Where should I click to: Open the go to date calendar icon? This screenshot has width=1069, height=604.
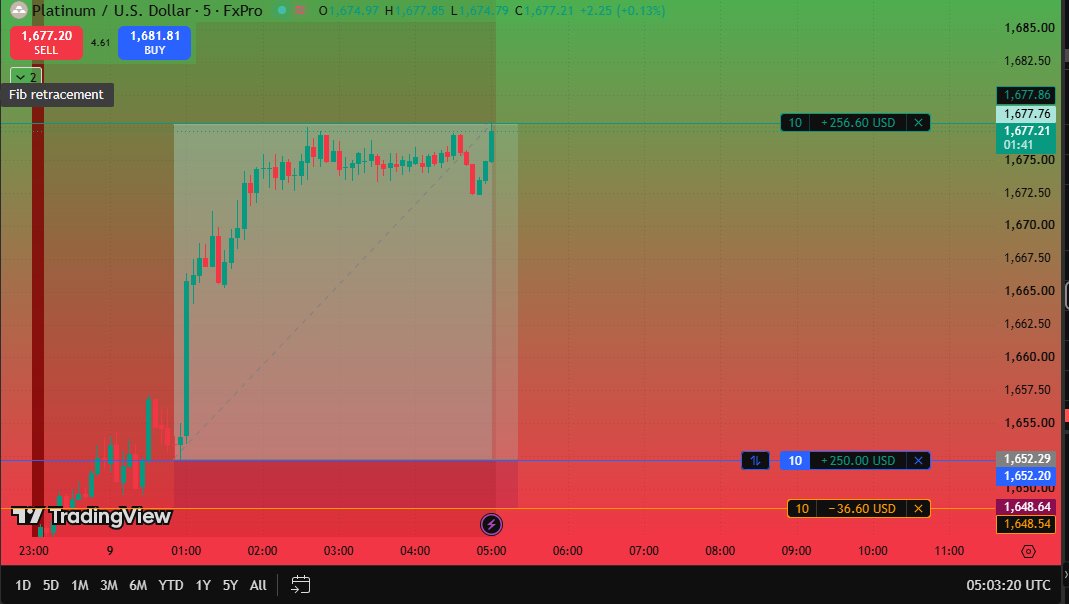point(301,585)
